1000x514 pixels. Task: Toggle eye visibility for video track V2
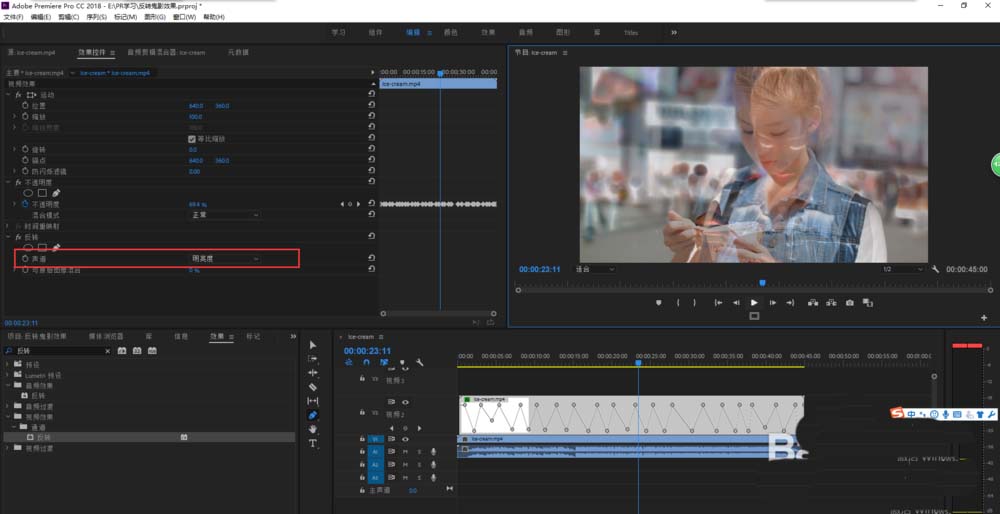pyautogui.click(x=405, y=401)
